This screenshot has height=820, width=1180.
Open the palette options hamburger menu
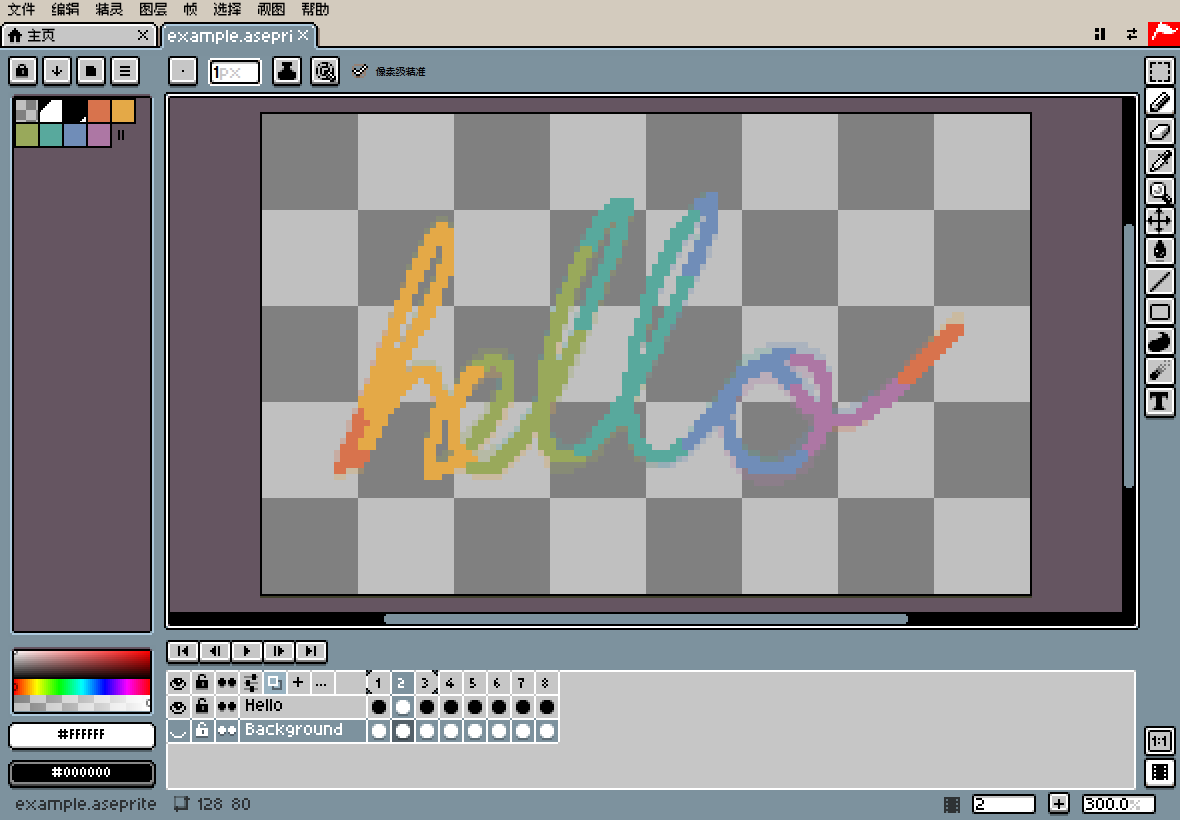[x=125, y=71]
